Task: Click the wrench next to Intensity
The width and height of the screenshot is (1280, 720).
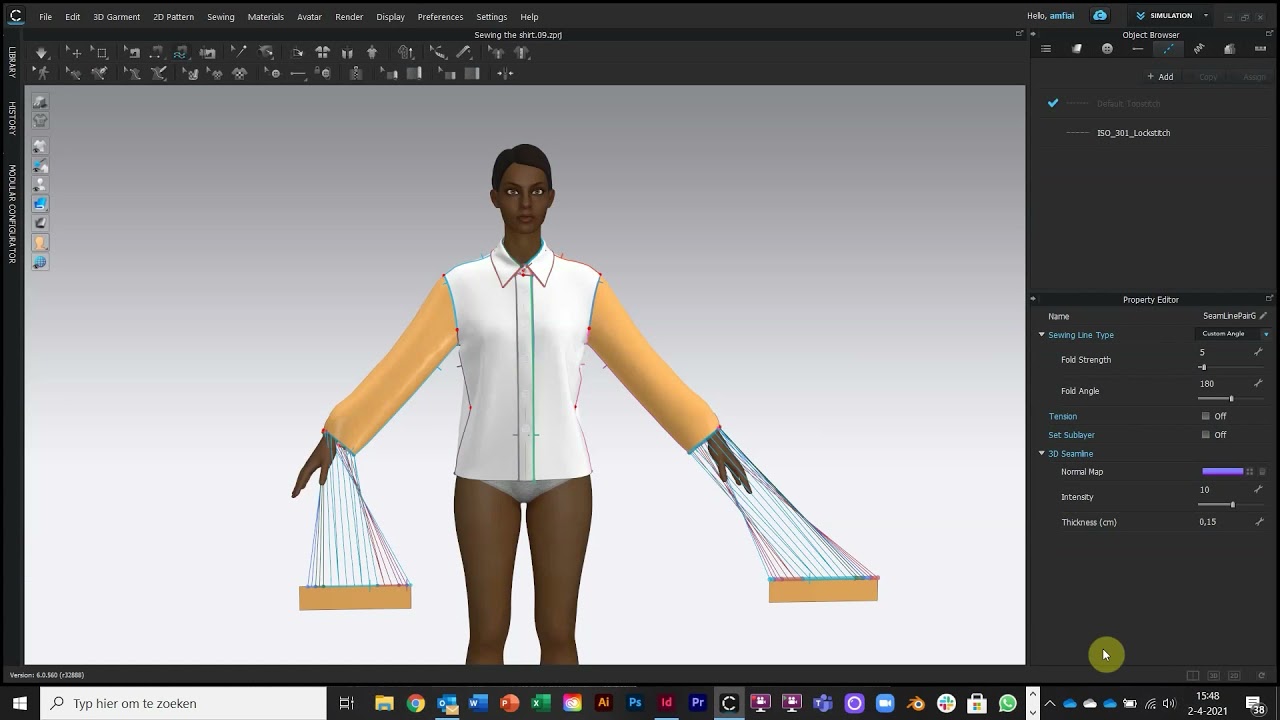Action: click(1258, 489)
